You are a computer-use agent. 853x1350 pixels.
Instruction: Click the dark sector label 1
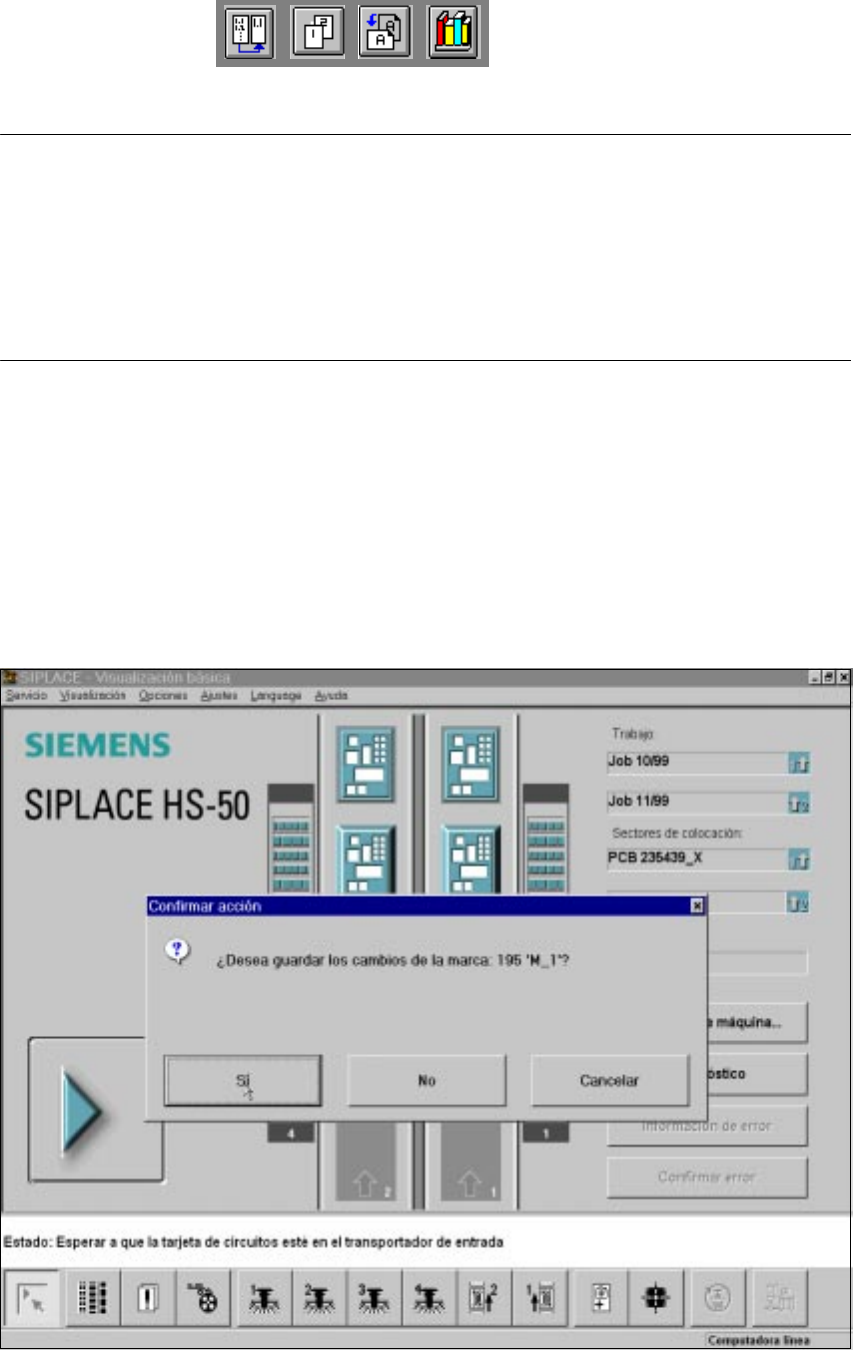[x=547, y=1134]
